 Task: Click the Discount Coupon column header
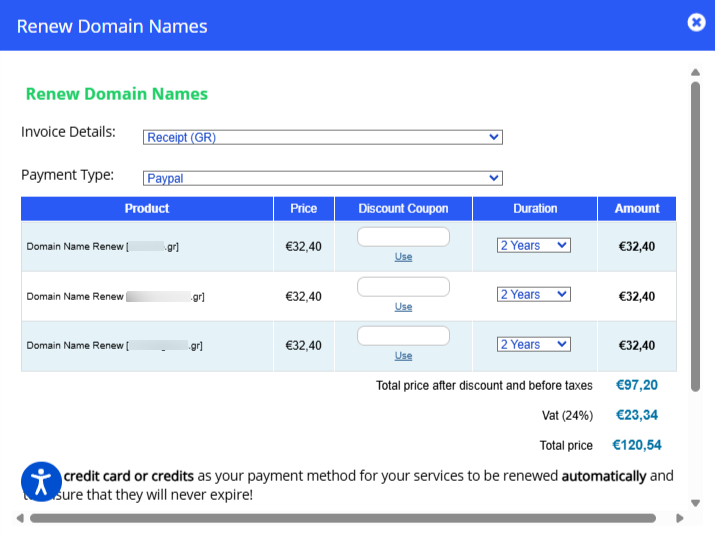pos(403,209)
